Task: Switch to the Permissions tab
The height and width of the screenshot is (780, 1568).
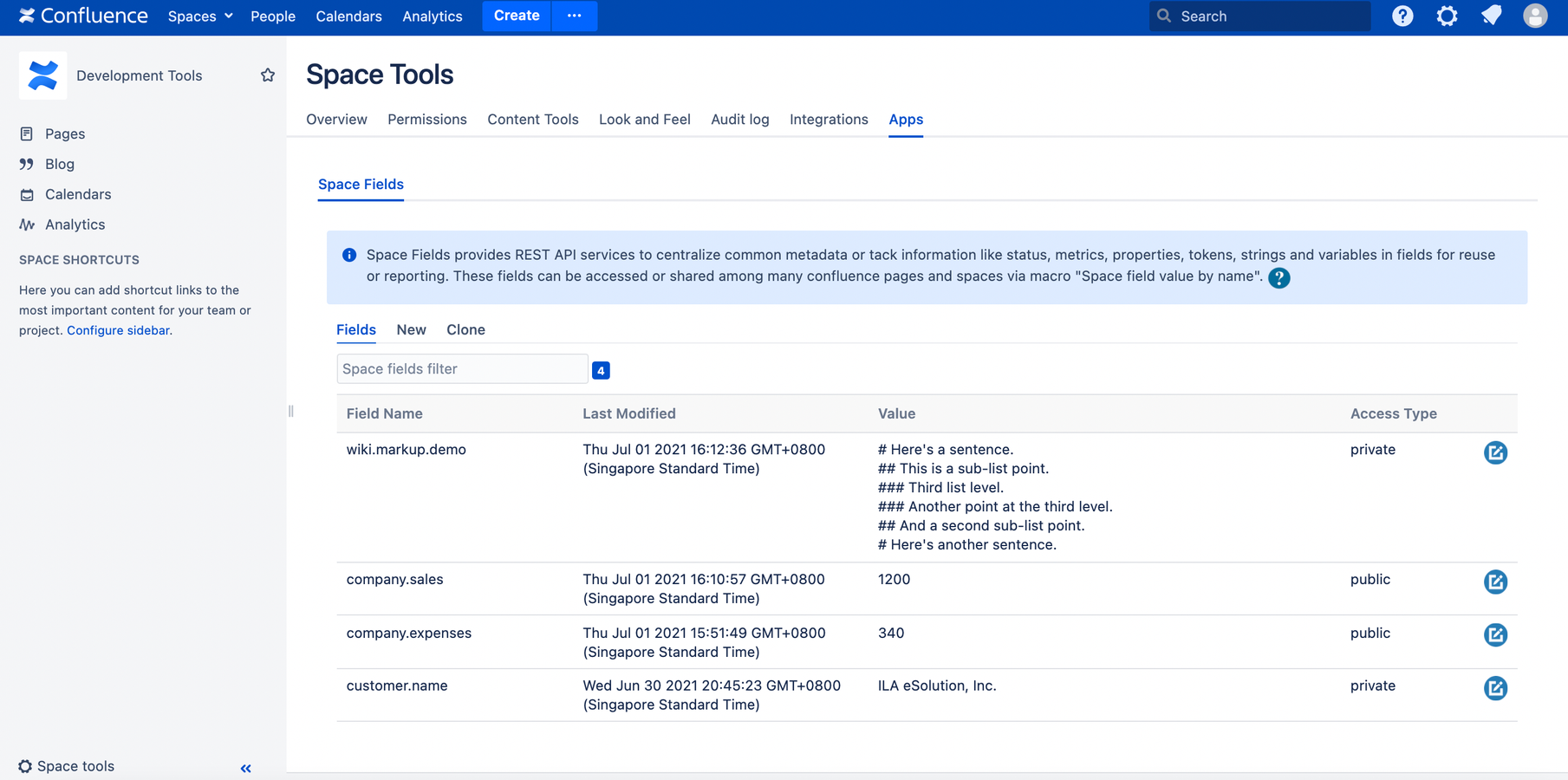Action: (x=427, y=120)
